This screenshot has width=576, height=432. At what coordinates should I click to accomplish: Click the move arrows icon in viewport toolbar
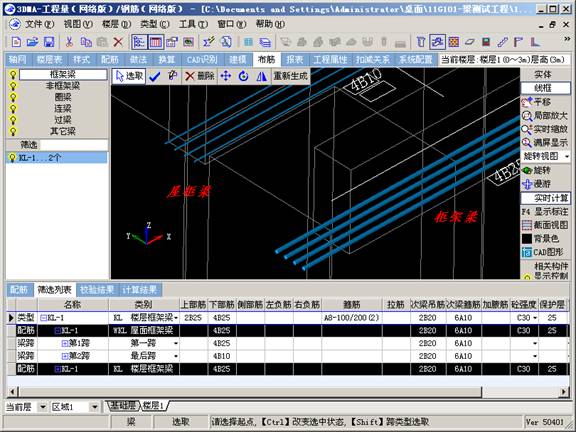click(x=226, y=76)
